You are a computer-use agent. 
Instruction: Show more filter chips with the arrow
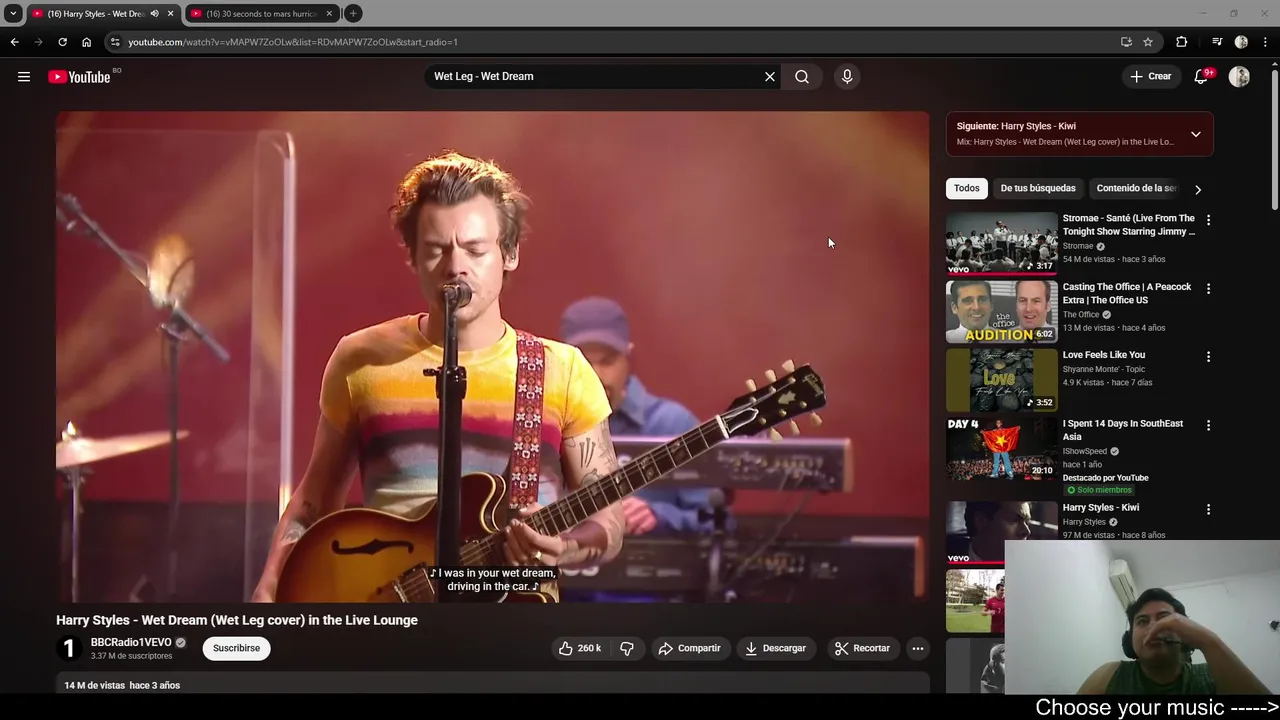click(1198, 189)
